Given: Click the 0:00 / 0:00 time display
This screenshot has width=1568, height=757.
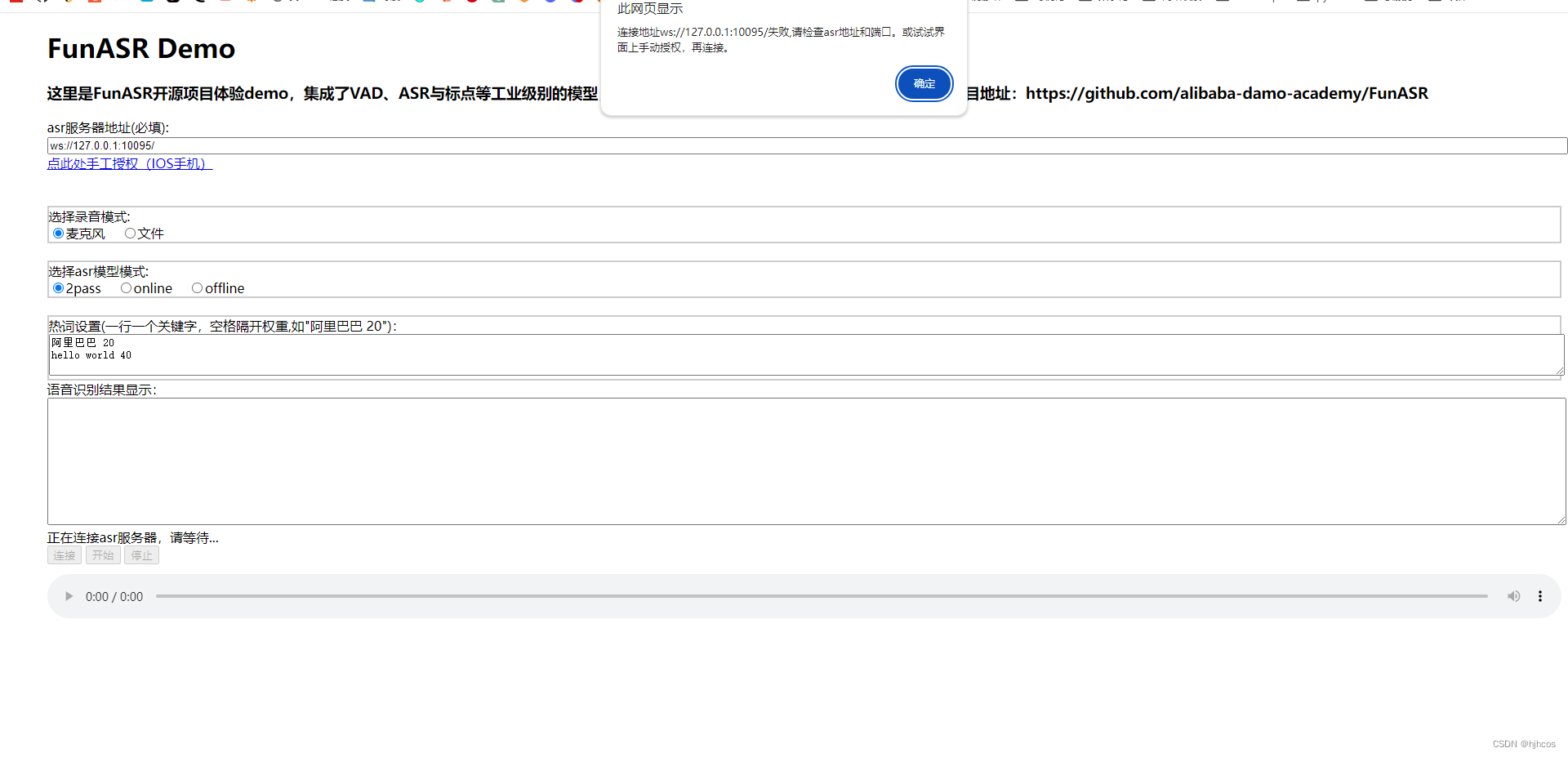Looking at the screenshot, I should (x=114, y=597).
